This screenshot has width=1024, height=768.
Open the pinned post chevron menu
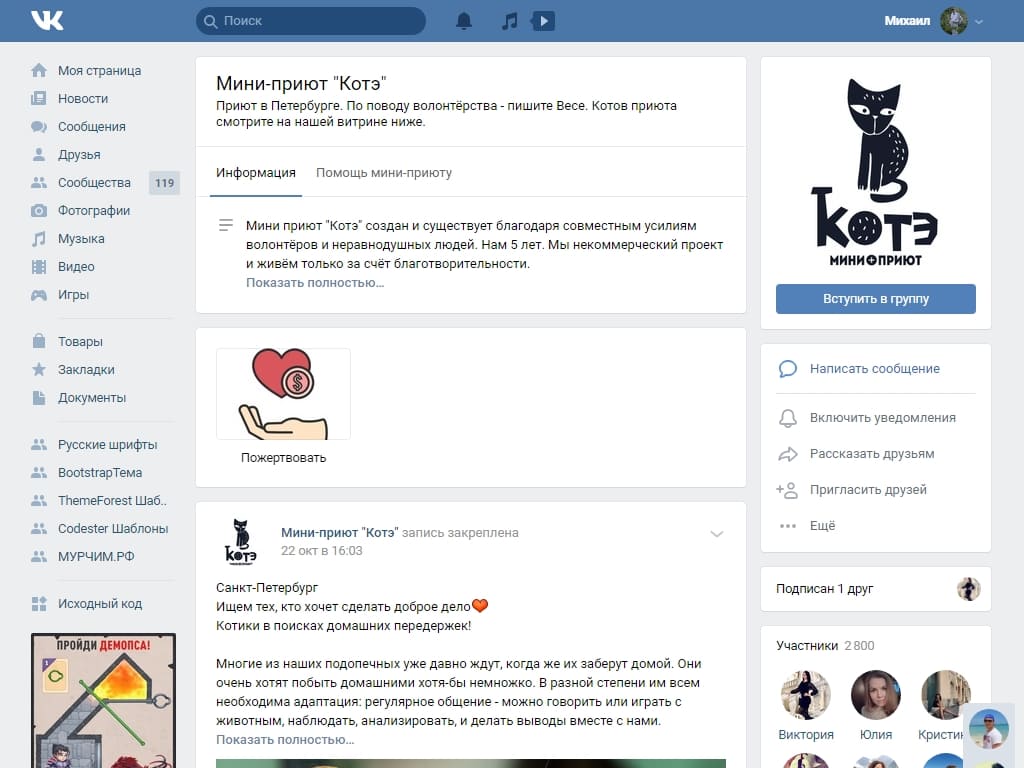716,534
